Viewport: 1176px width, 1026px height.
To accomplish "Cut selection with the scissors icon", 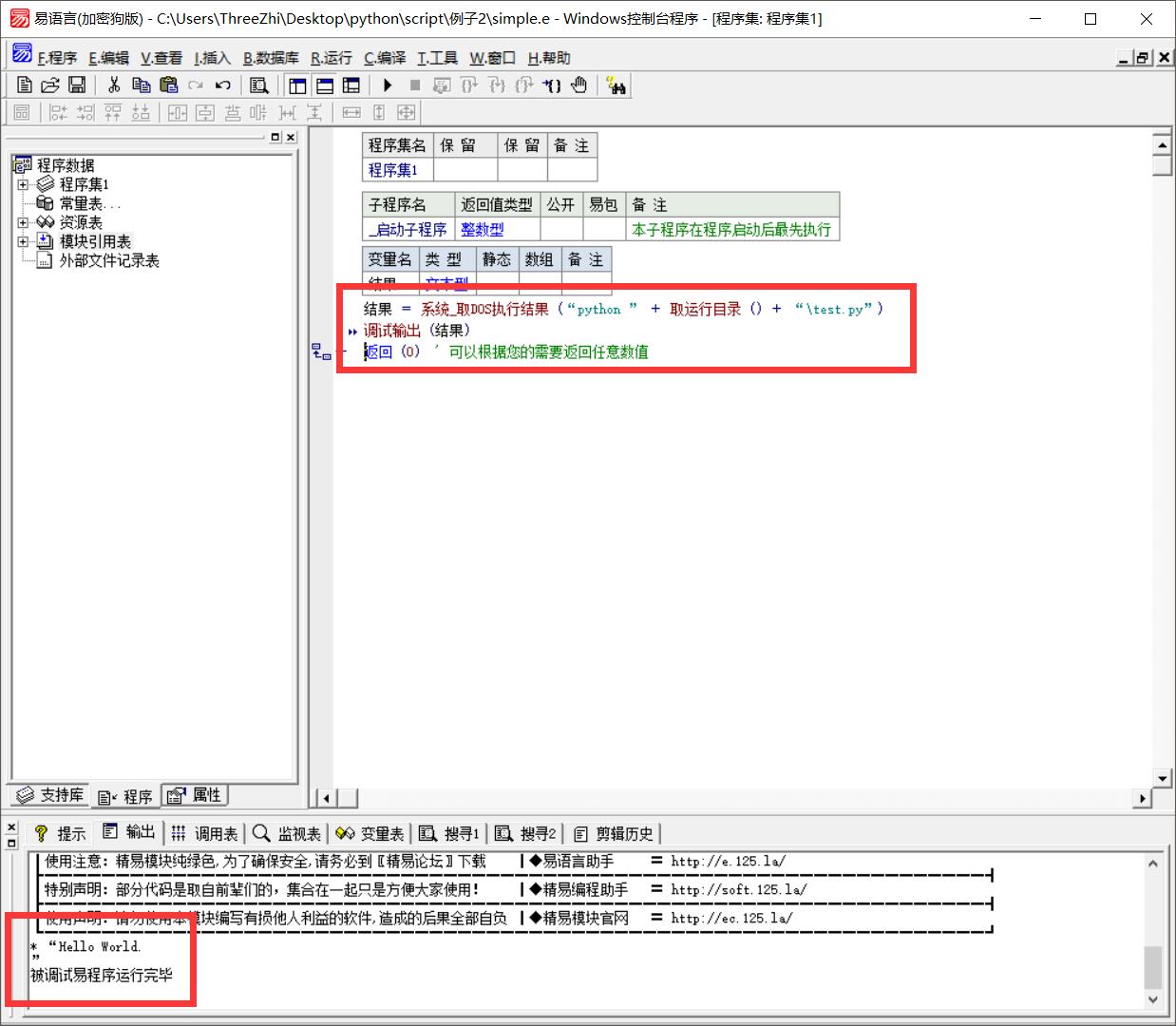I will [x=114, y=85].
